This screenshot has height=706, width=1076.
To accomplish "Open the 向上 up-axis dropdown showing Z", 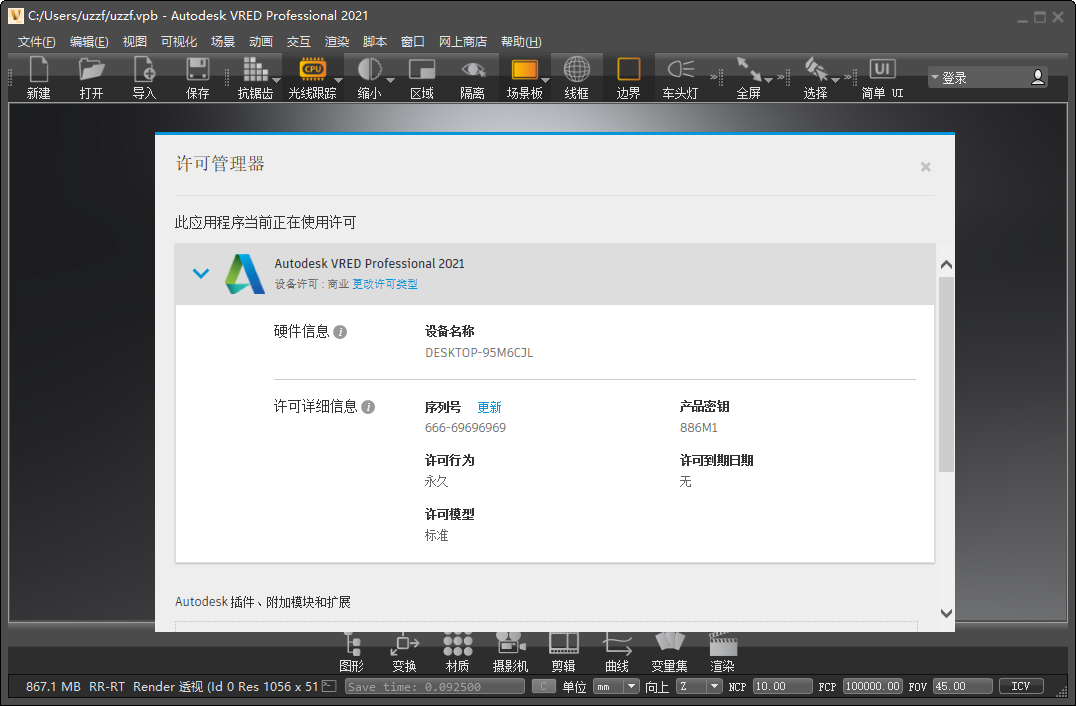I will click(697, 686).
